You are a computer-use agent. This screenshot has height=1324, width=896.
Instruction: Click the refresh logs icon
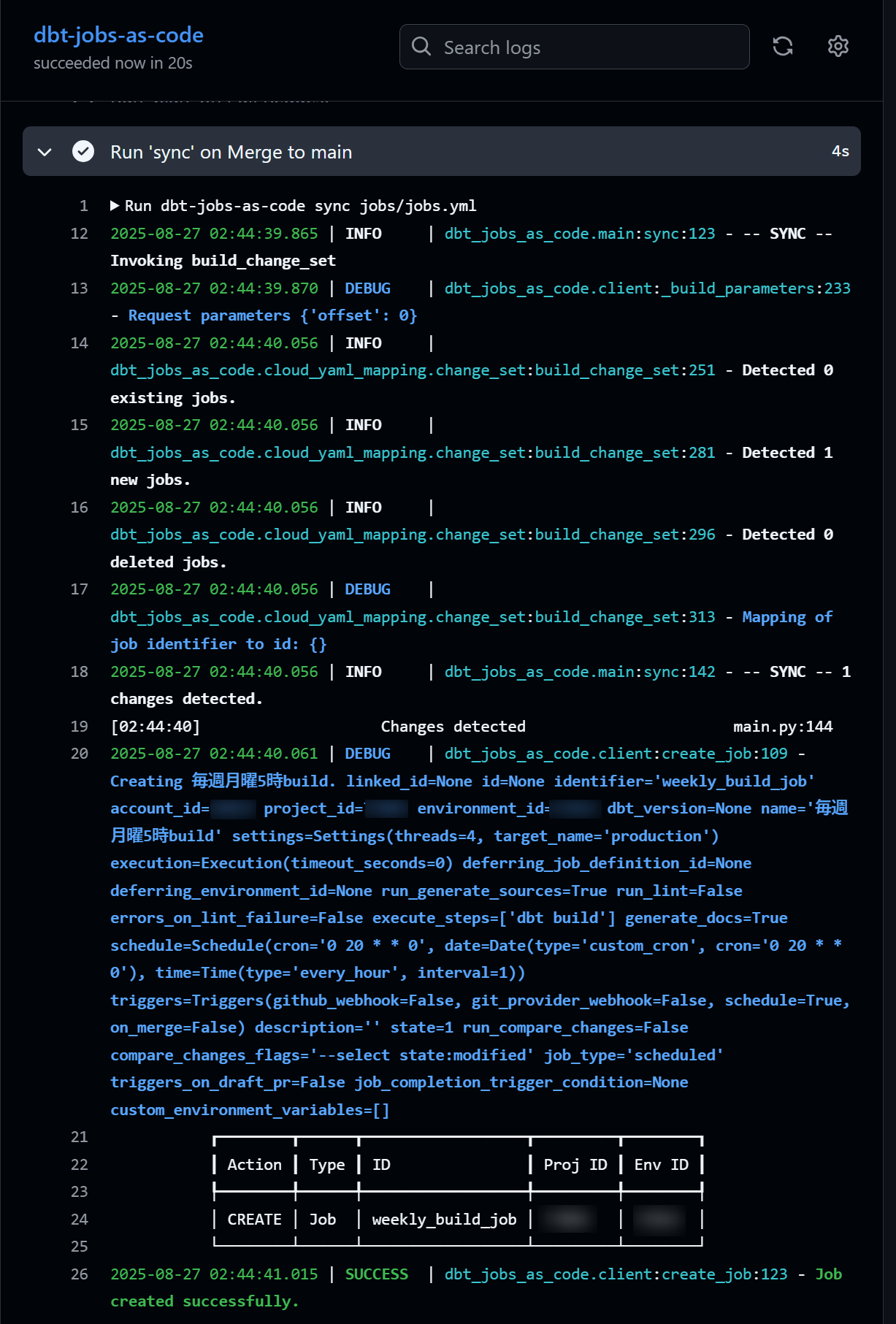coord(783,47)
